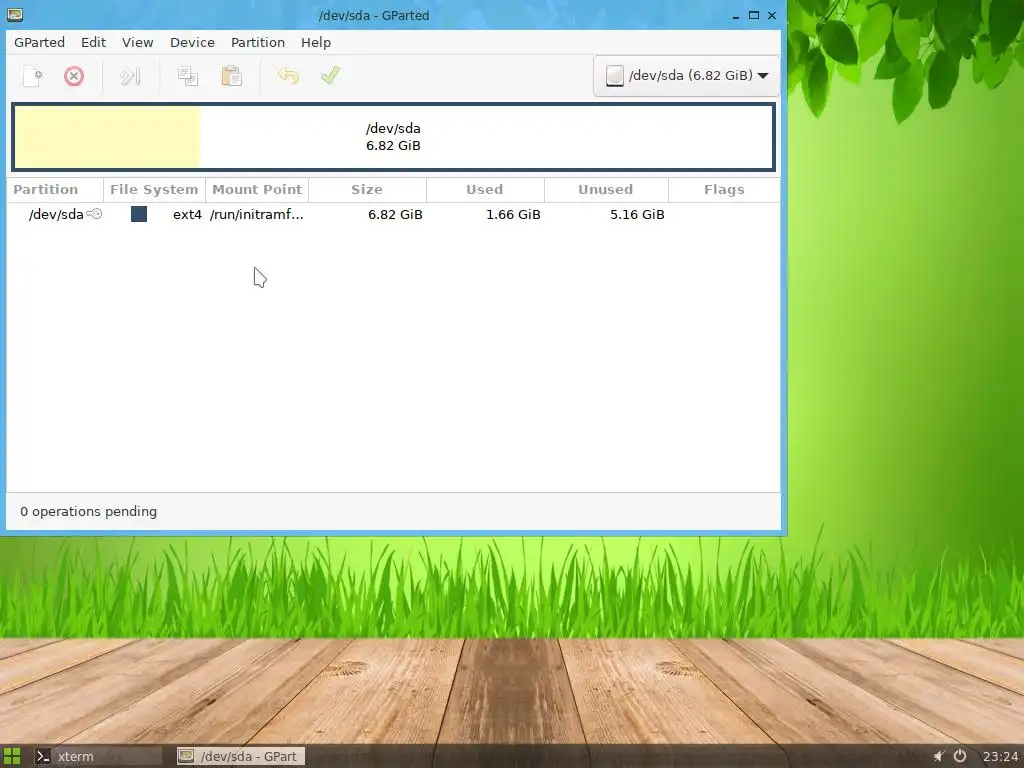Click the Copy partition toolbar icon

[x=188, y=76]
